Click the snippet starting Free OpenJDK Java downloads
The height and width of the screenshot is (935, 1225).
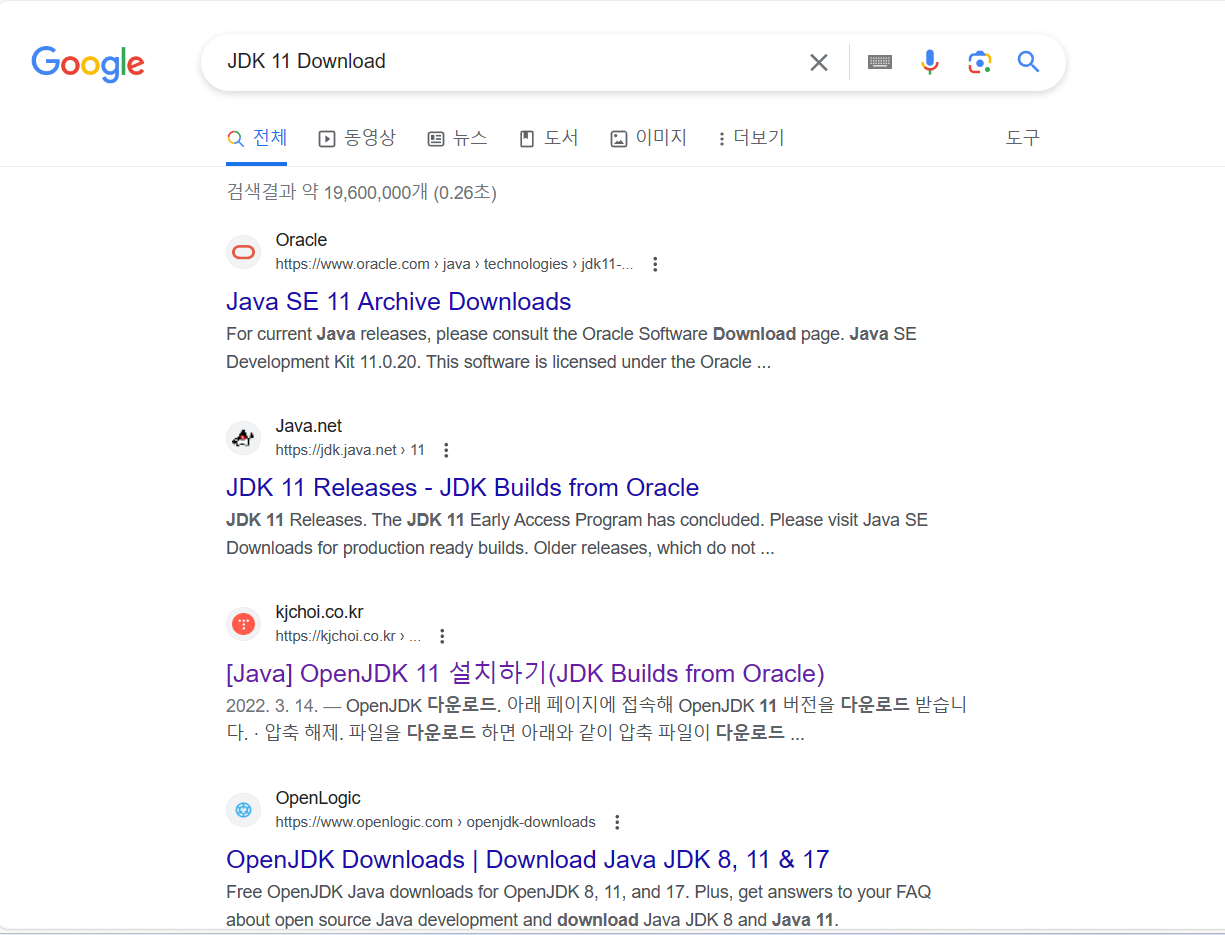pyautogui.click(x=579, y=905)
